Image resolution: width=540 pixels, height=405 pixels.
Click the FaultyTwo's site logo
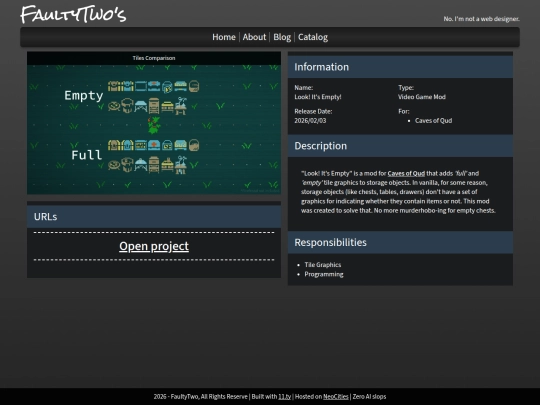click(73, 14)
